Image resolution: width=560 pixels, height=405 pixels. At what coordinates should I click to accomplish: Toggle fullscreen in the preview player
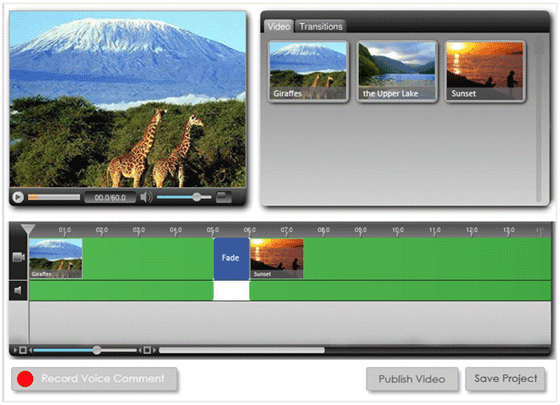coord(224,197)
